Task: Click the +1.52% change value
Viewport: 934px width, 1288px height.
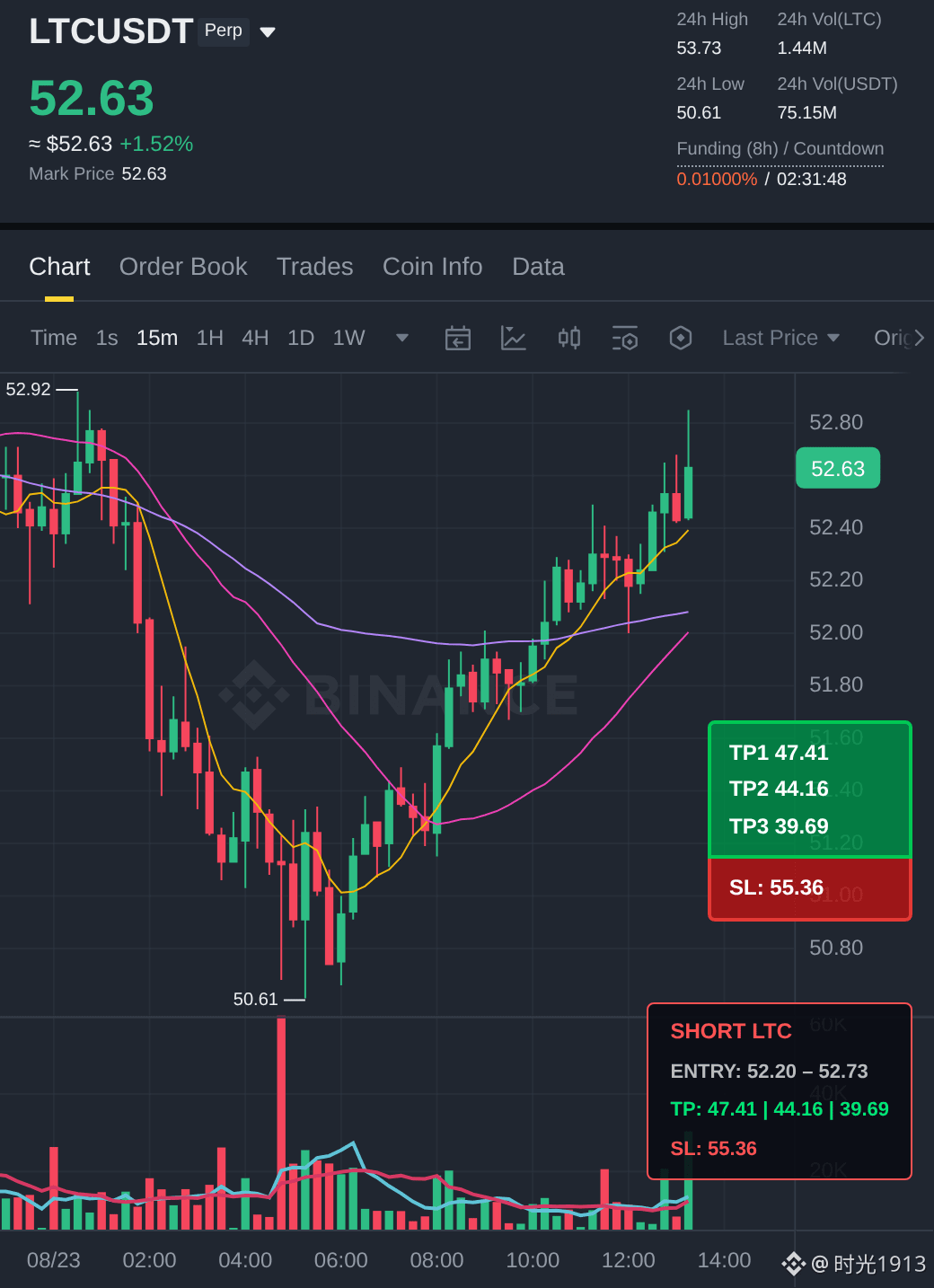Action: click(157, 144)
